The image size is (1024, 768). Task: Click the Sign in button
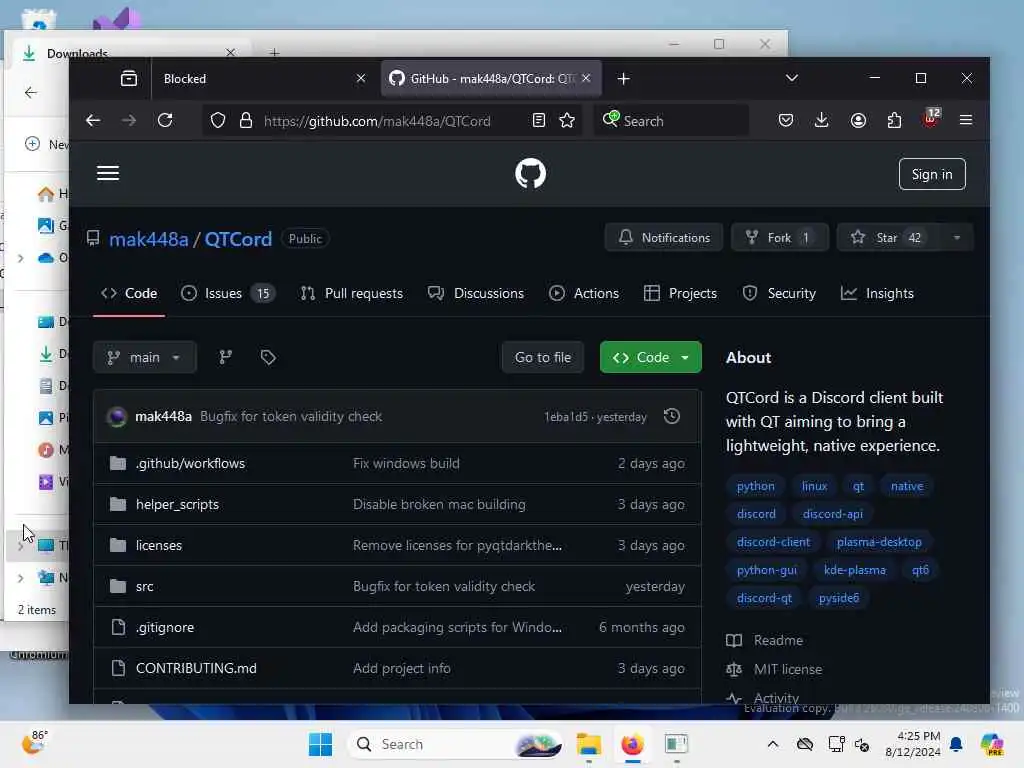coord(932,174)
